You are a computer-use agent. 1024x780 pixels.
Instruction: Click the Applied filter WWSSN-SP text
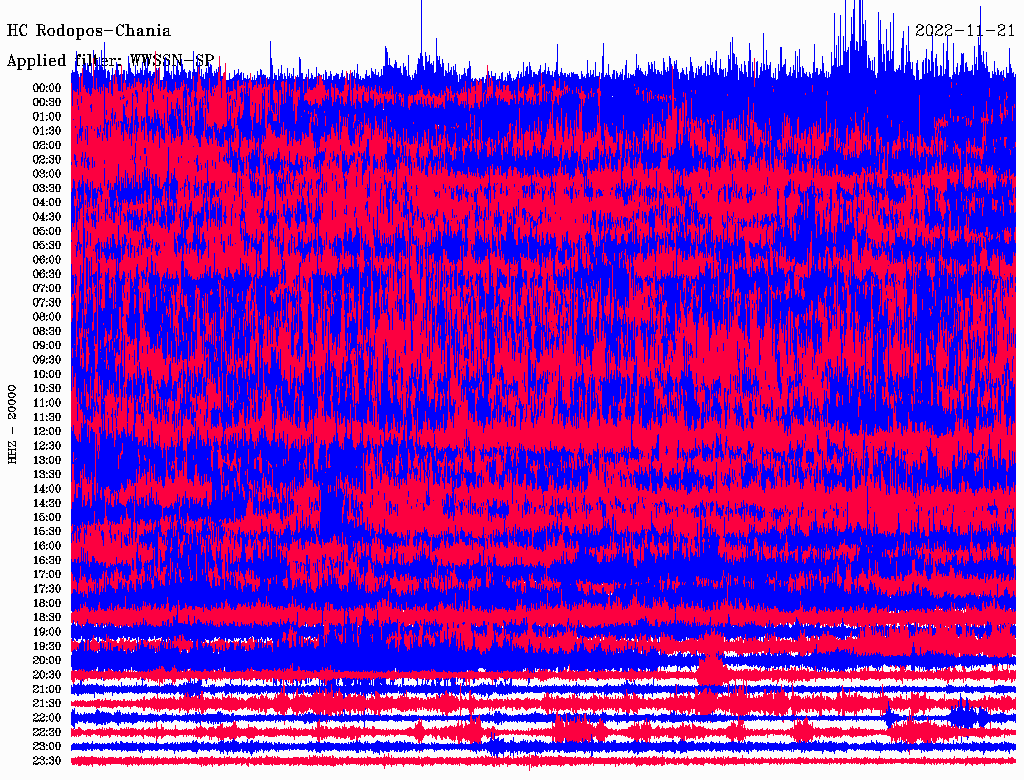[x=110, y=61]
